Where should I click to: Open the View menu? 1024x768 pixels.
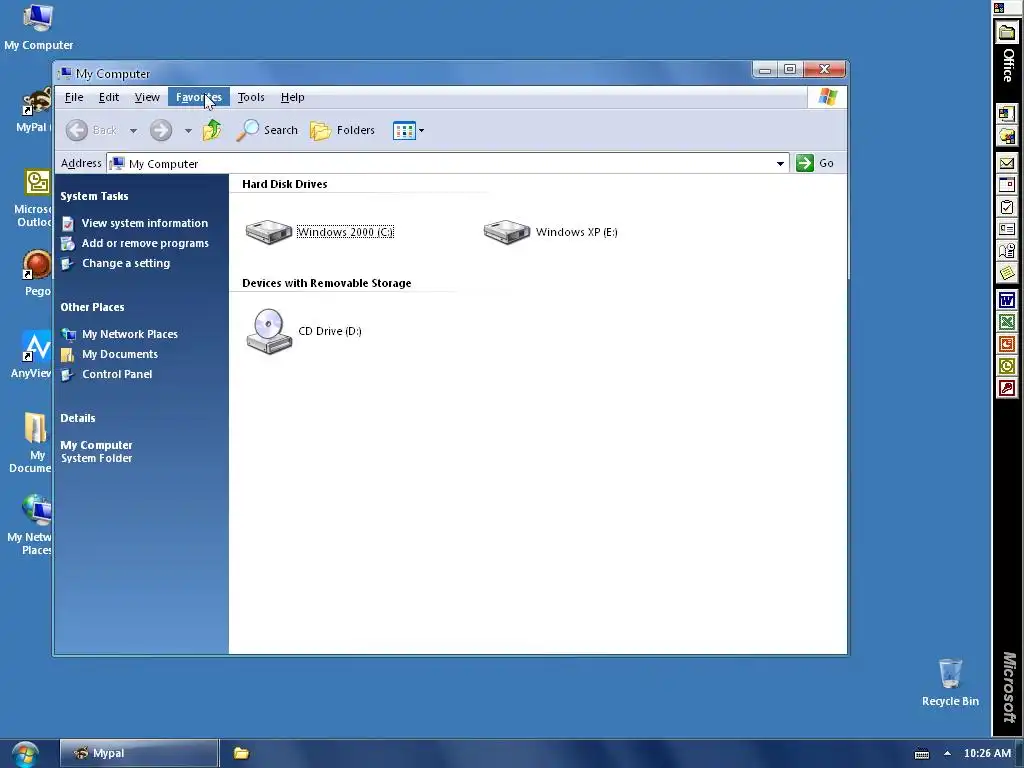(147, 97)
